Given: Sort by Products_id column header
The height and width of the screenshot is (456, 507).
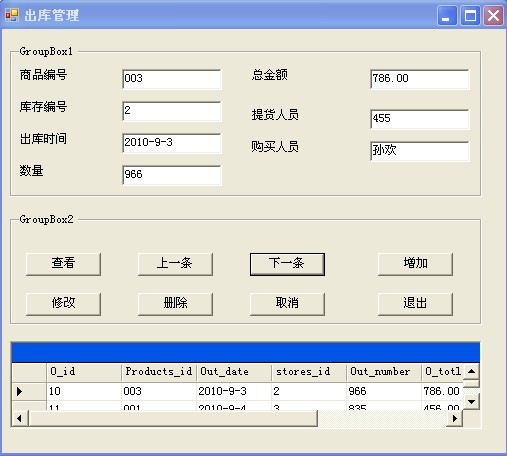Looking at the screenshot, I should point(159,372).
